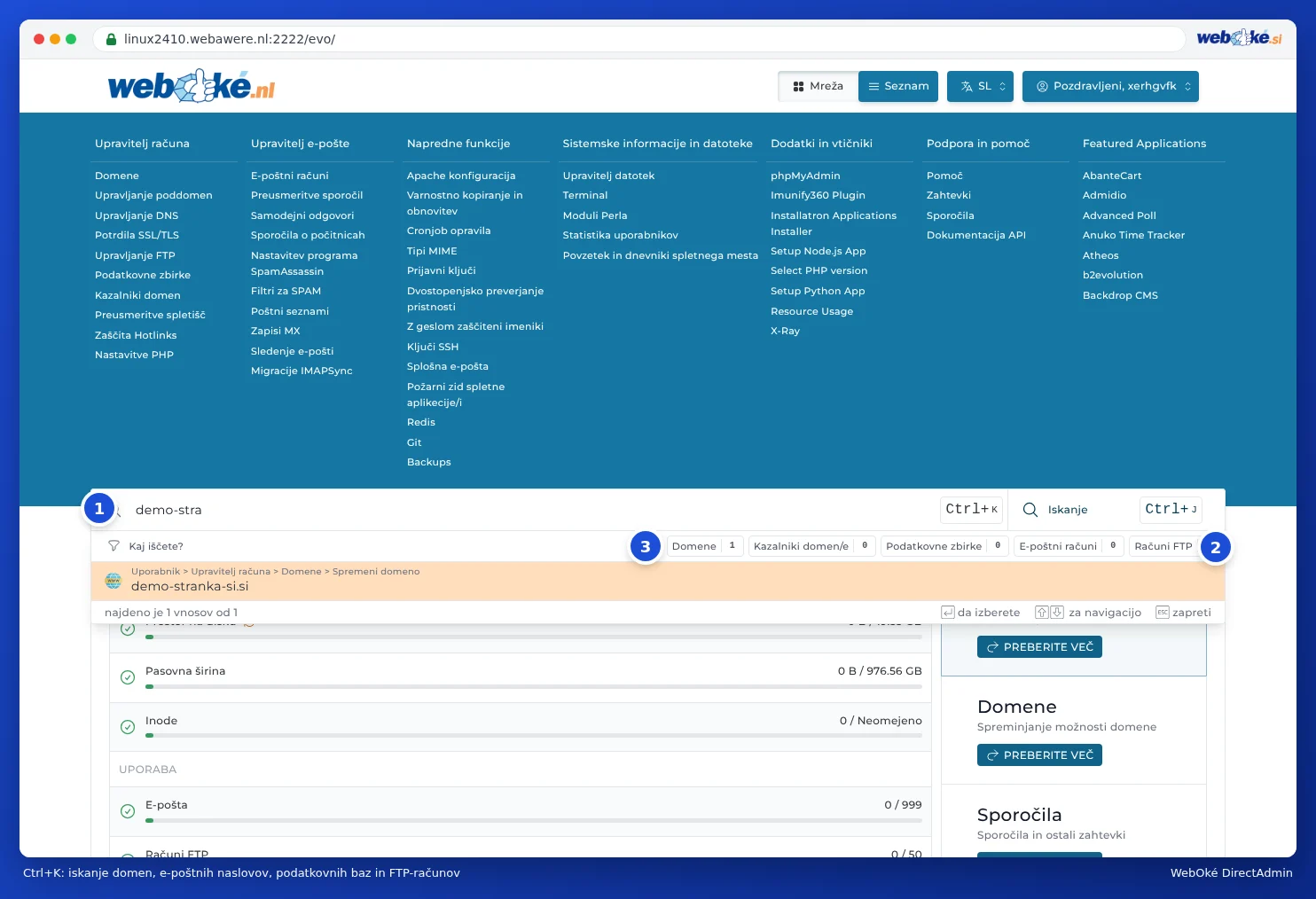
Task: Open Resource Usage link
Action: coord(811,311)
